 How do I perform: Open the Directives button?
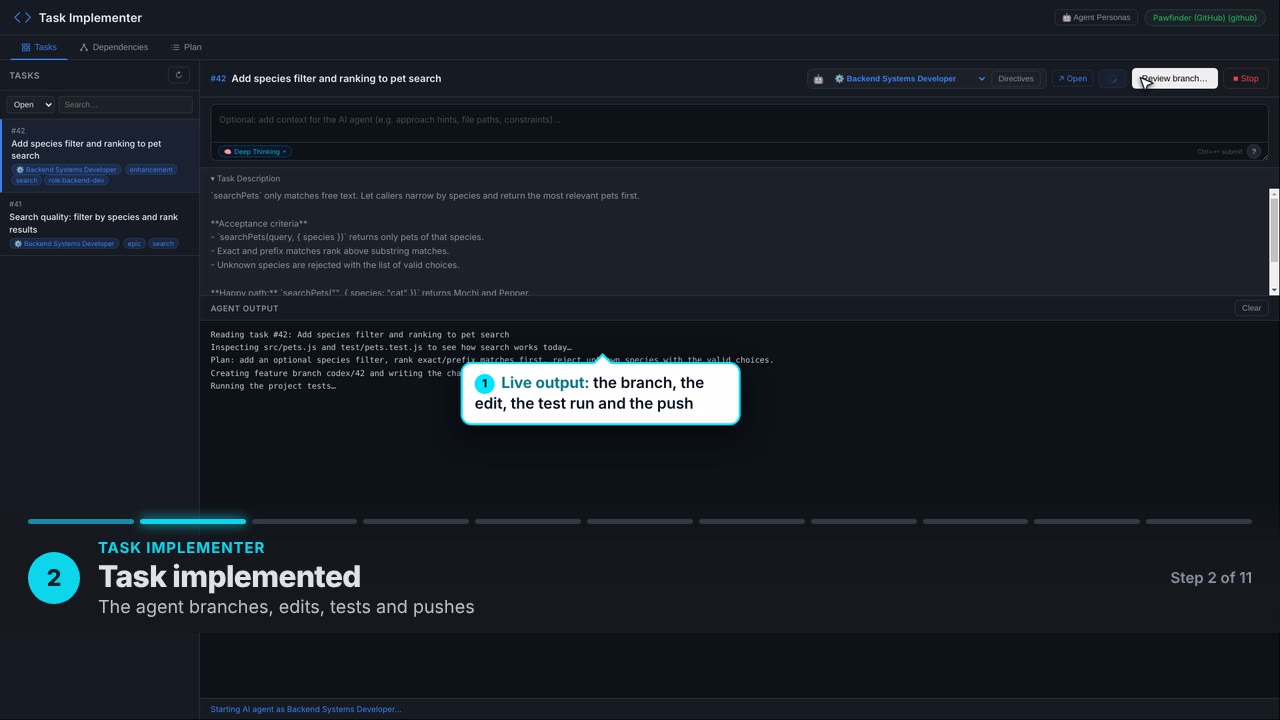(x=1016, y=79)
